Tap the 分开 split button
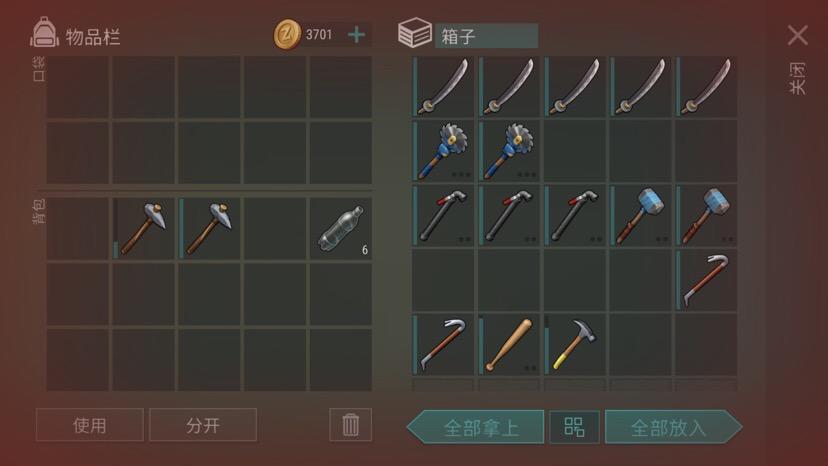Image resolution: width=828 pixels, height=466 pixels. [203, 425]
